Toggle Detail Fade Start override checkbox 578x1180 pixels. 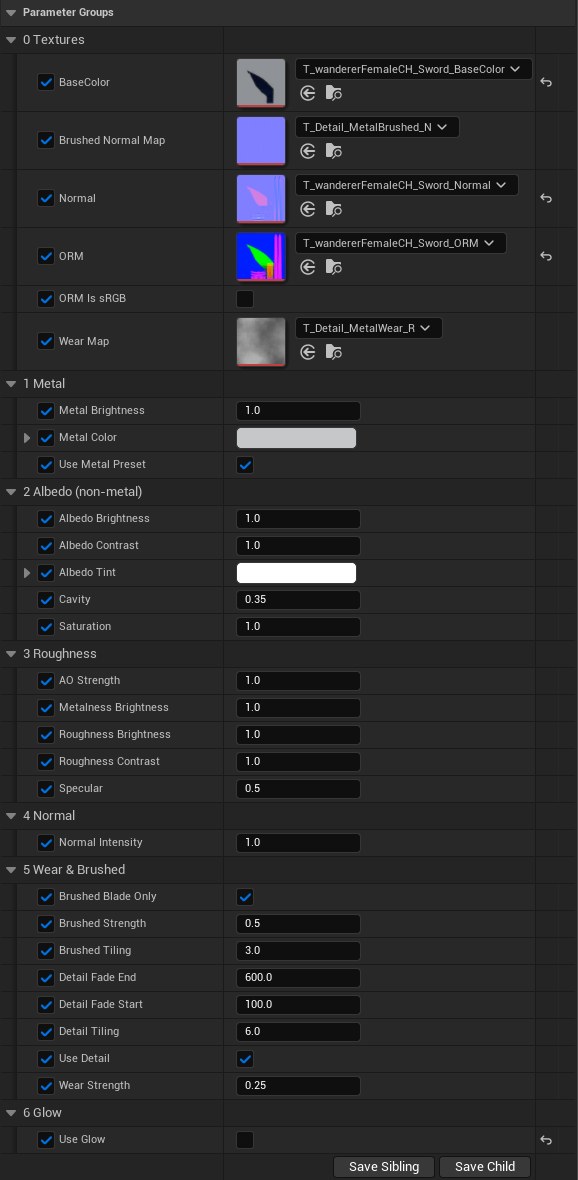[x=46, y=1005]
